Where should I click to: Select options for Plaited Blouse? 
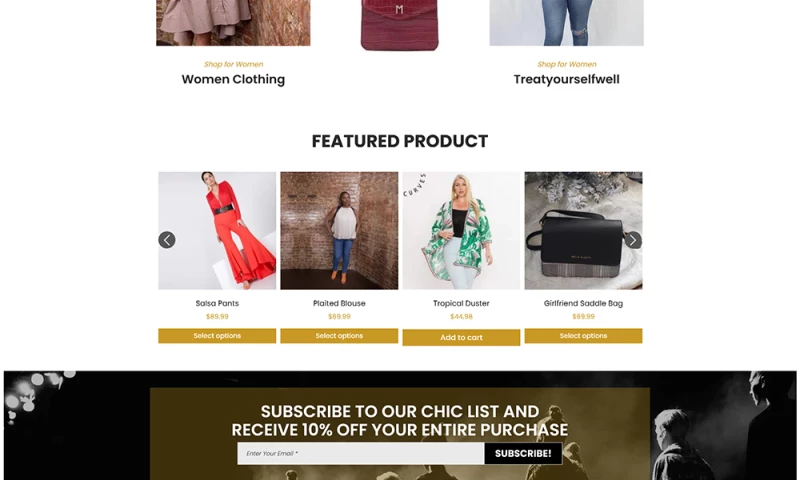click(339, 336)
